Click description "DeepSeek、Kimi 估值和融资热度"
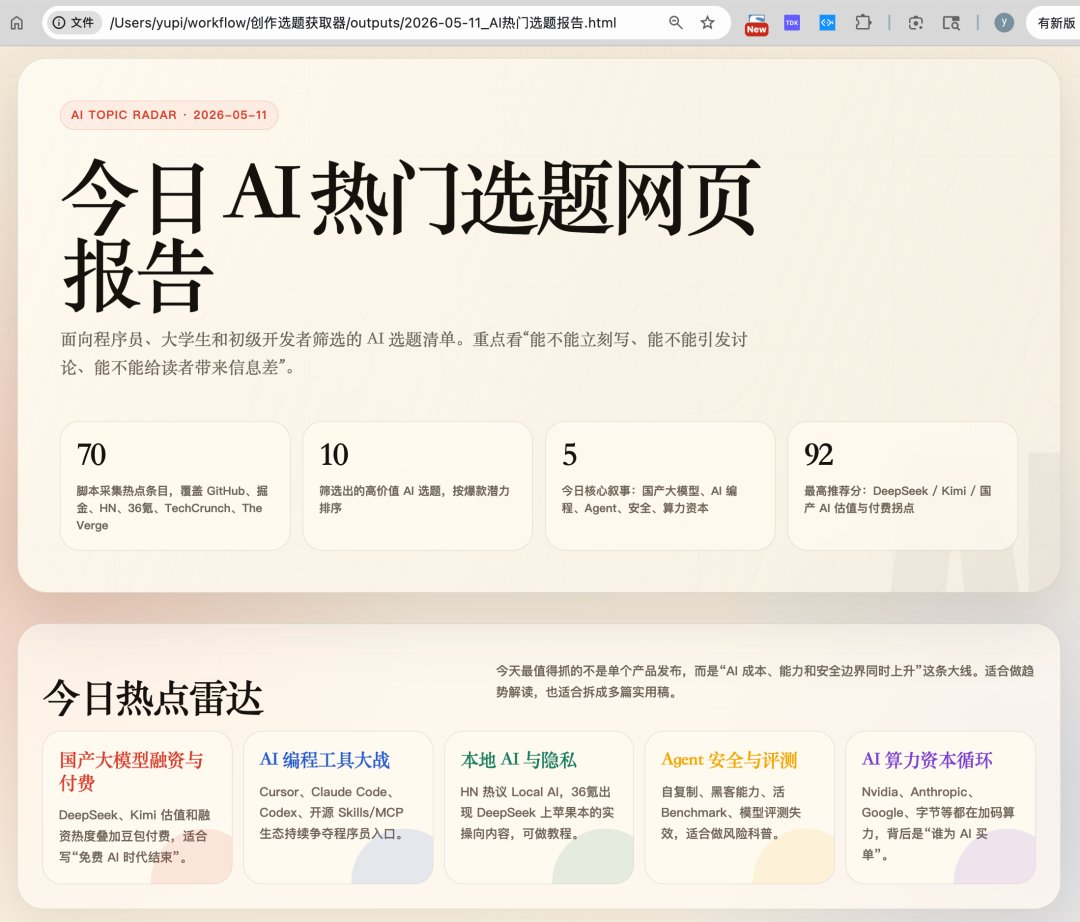 click(x=134, y=836)
